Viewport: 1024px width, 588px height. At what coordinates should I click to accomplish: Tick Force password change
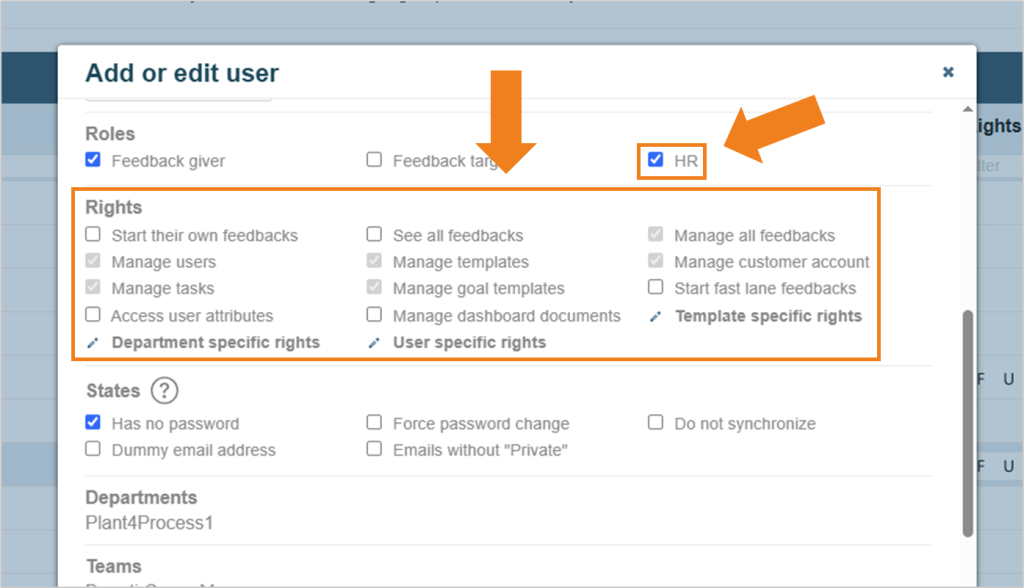(374, 422)
